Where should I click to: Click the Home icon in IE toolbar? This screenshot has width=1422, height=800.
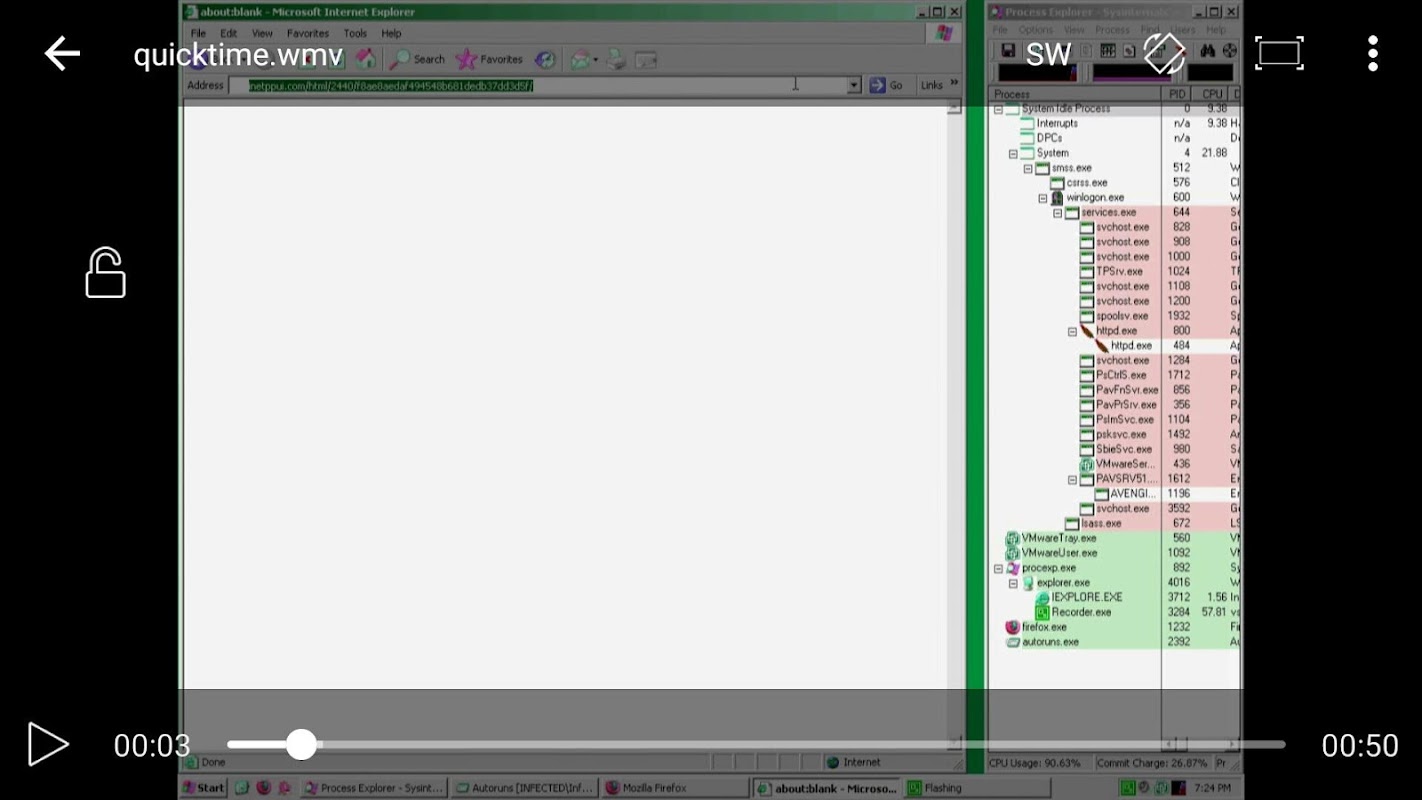point(366,59)
